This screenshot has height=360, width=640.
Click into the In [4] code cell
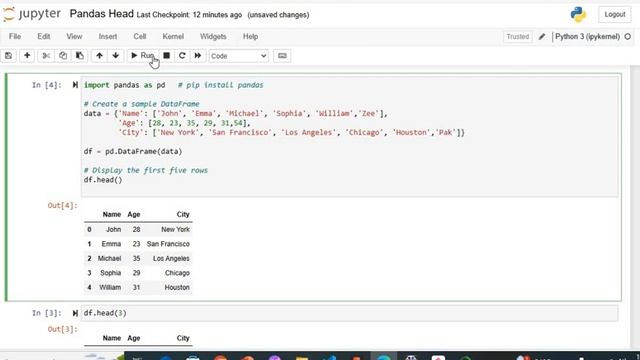(349, 137)
